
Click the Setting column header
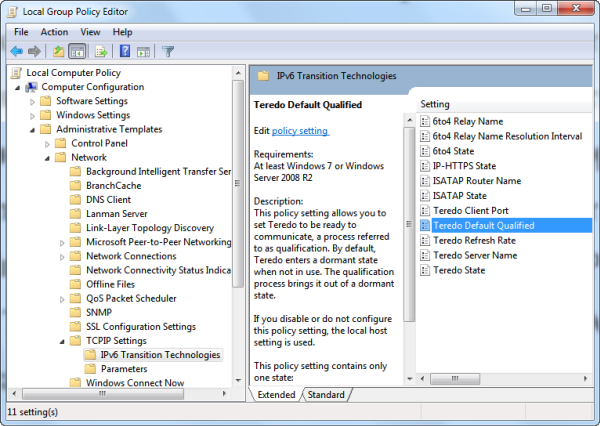435,104
